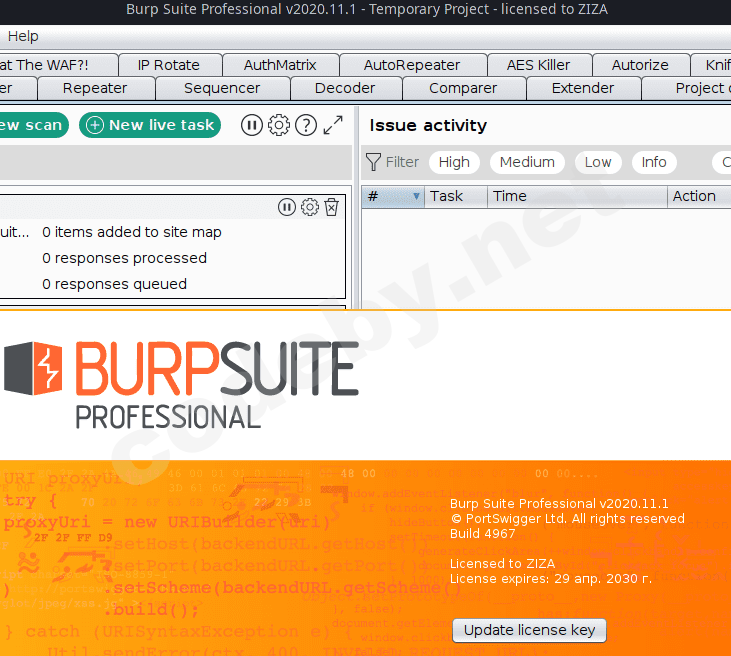This screenshot has height=656, width=731.
Task: Open task execution settings gear beside New live task
Action: pos(279,125)
